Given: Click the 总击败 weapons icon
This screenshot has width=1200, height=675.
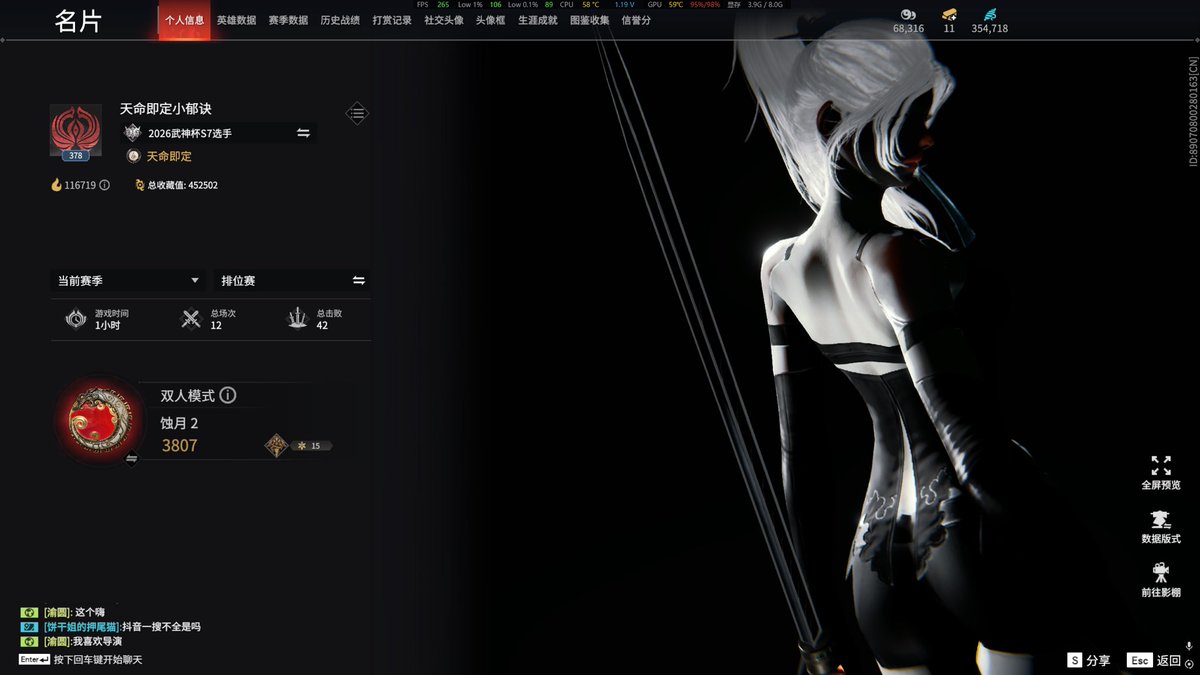Looking at the screenshot, I should (297, 319).
